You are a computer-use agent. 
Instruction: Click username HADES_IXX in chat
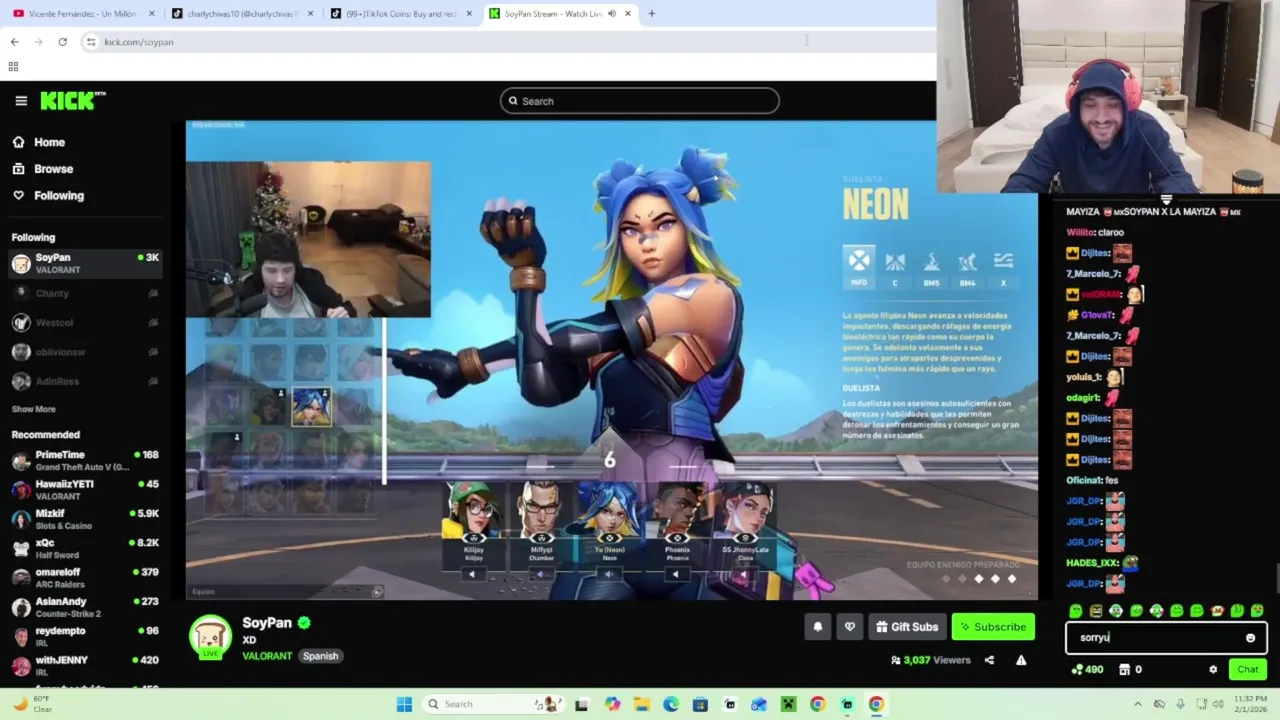click(1092, 563)
